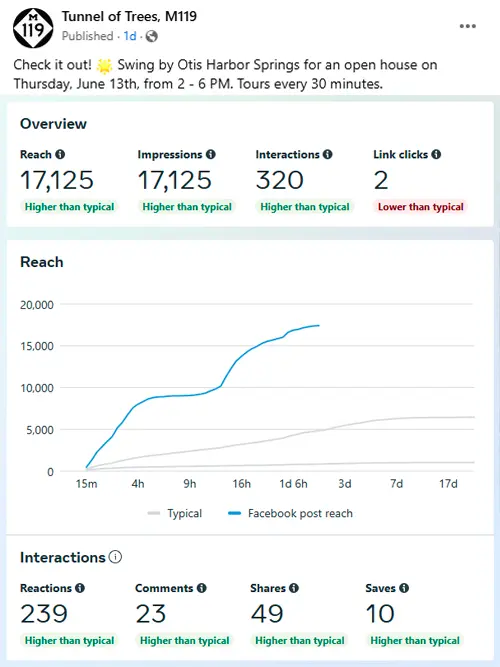The image size is (500, 667).
Task: Click the globe public audience icon
Action: tap(151, 37)
